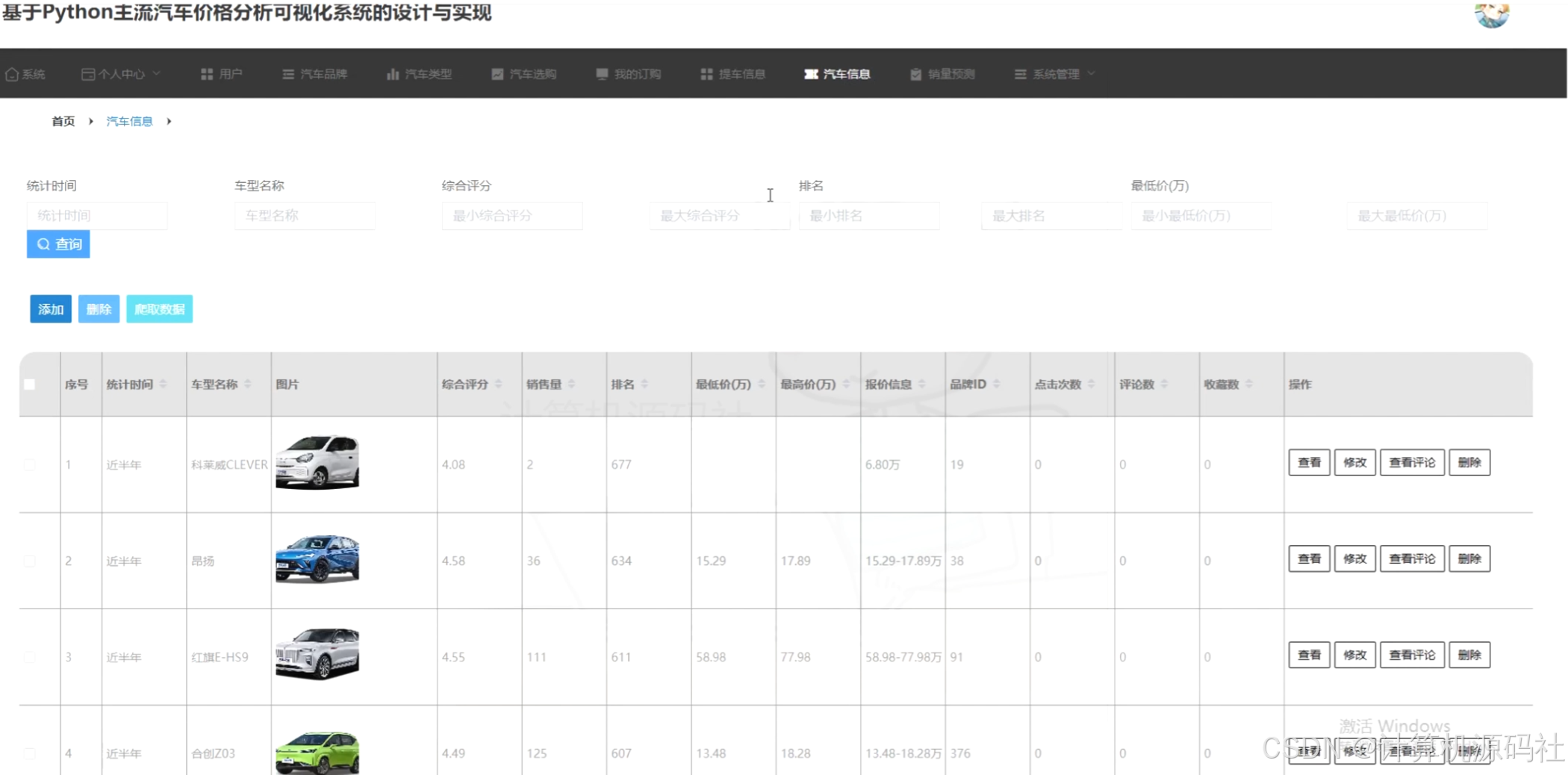Click 首页 breadcrumb link
1568x775 pixels.
63,121
